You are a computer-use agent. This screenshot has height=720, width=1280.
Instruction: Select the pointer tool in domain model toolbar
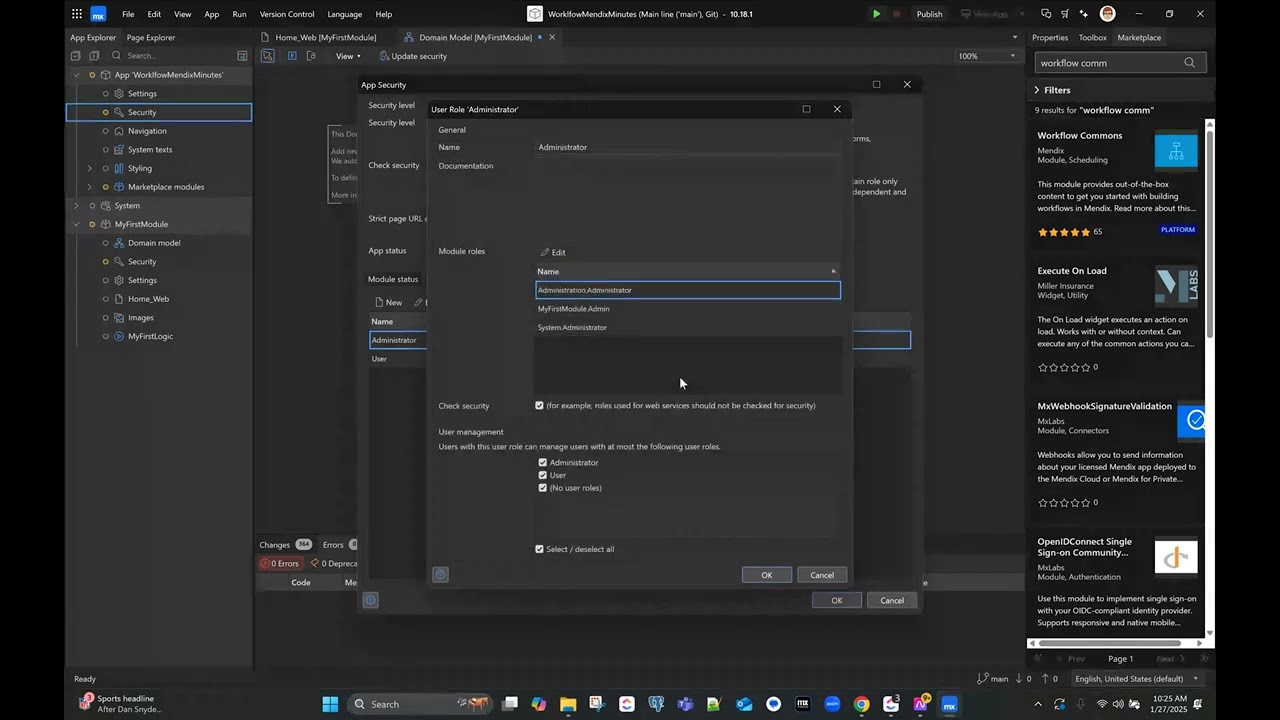[268, 56]
